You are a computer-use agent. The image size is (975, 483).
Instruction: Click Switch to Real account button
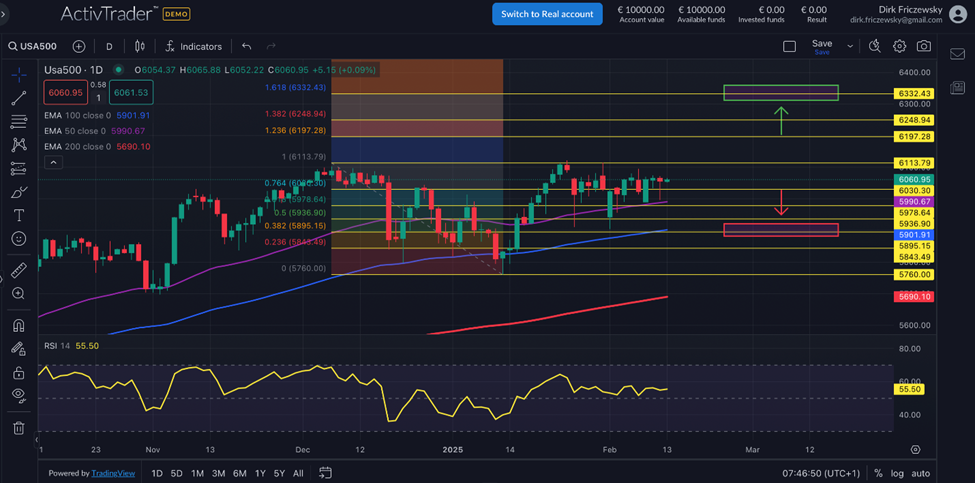(547, 14)
